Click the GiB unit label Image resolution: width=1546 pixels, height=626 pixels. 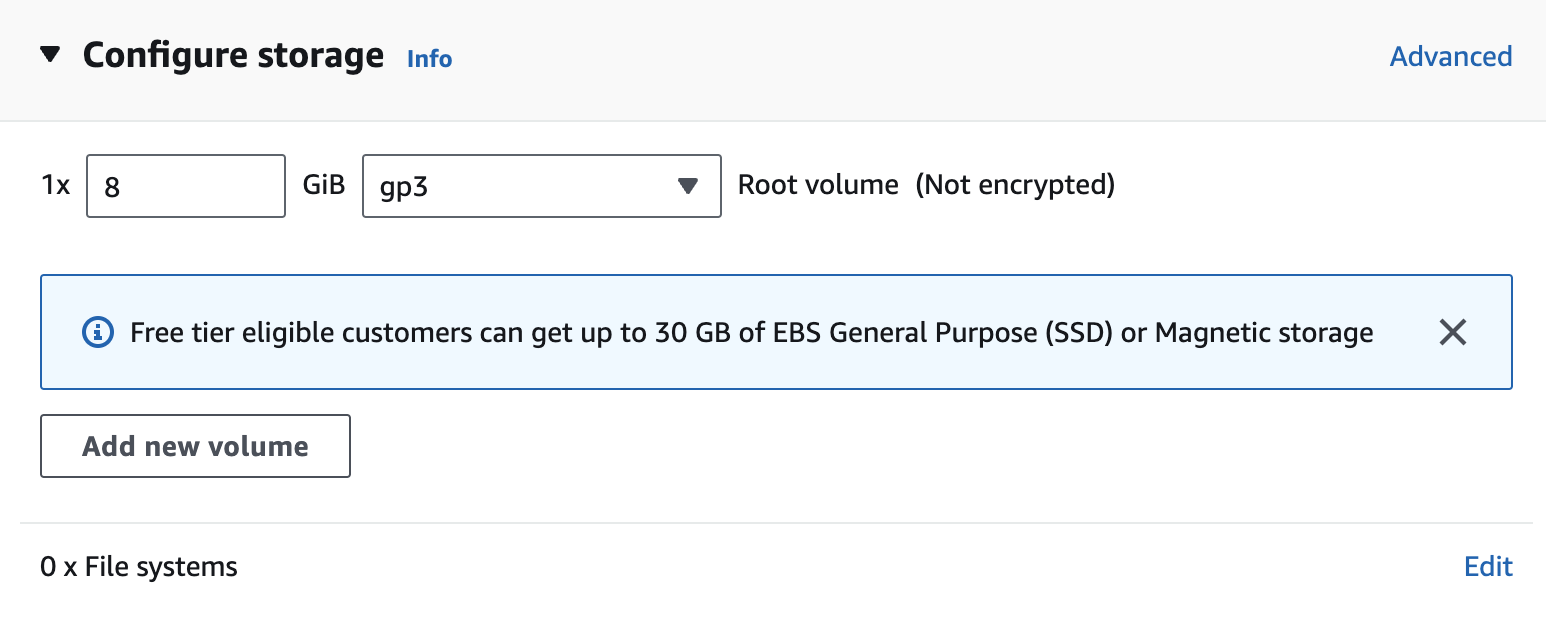coord(324,185)
